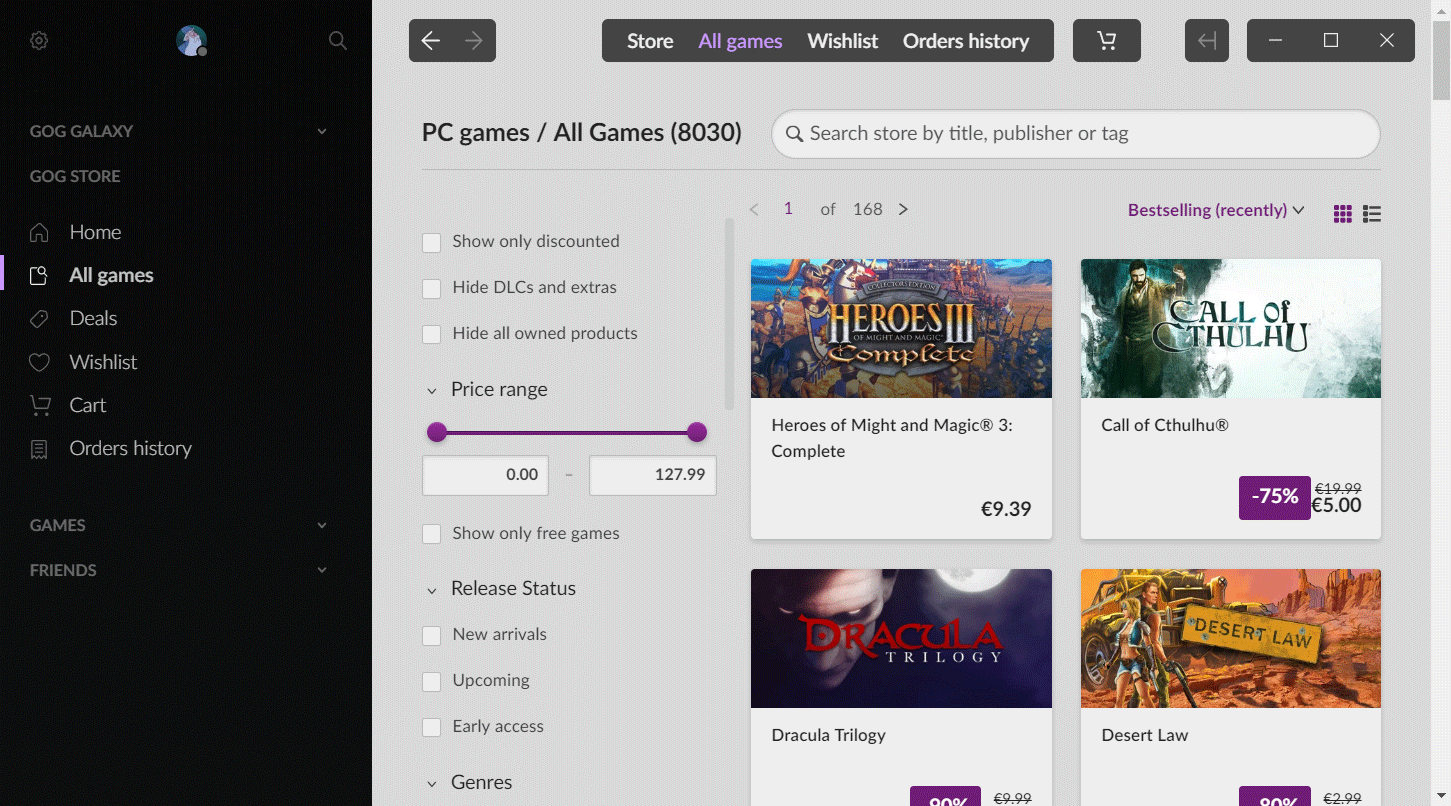Click the Wishlist heart icon in sidebar
Image resolution: width=1451 pixels, height=806 pixels.
click(x=39, y=362)
